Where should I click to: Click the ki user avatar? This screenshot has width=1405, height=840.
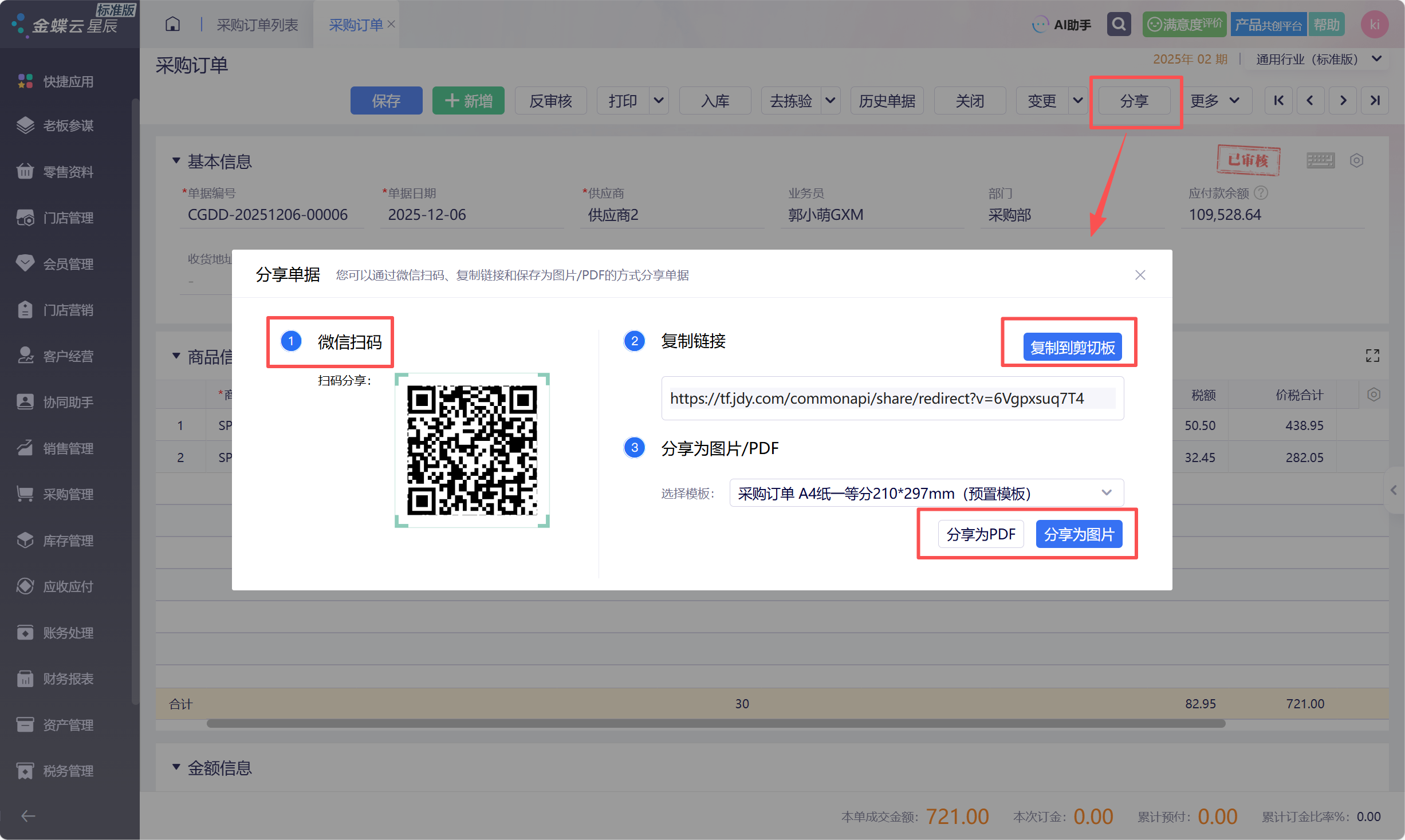(x=1374, y=25)
